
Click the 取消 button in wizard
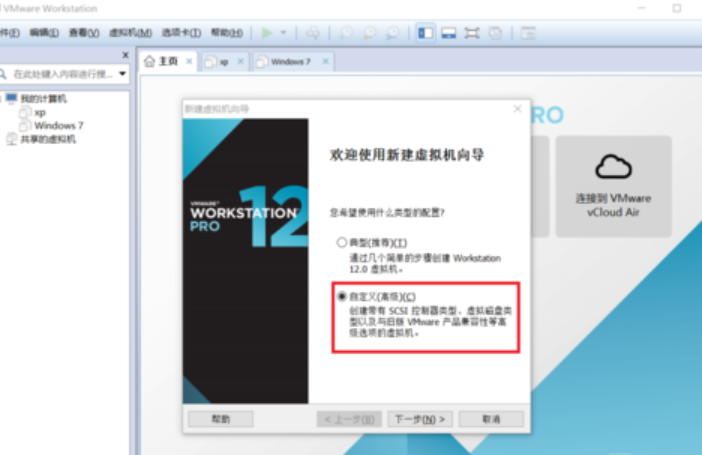point(491,419)
